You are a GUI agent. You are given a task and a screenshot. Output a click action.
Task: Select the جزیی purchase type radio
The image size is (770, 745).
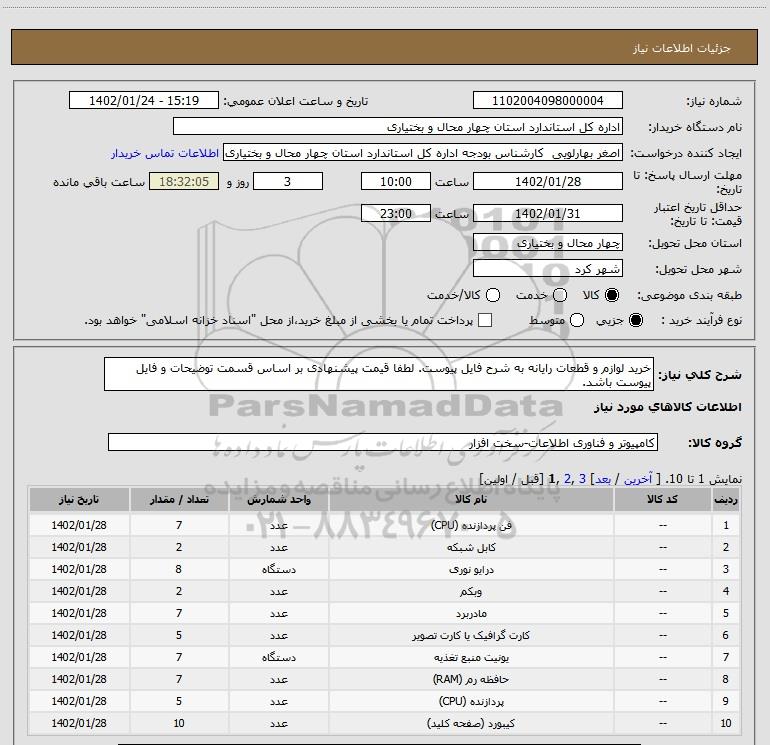coord(635,320)
